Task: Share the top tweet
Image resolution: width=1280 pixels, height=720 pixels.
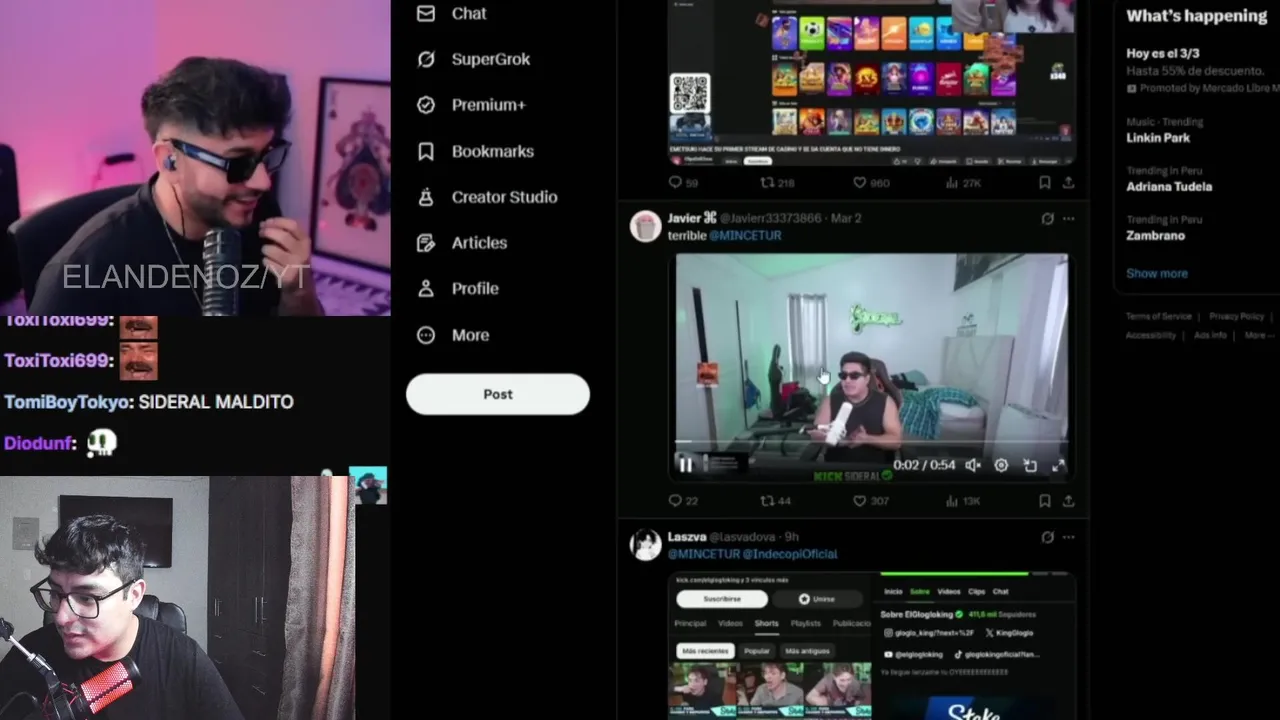Action: (1068, 183)
